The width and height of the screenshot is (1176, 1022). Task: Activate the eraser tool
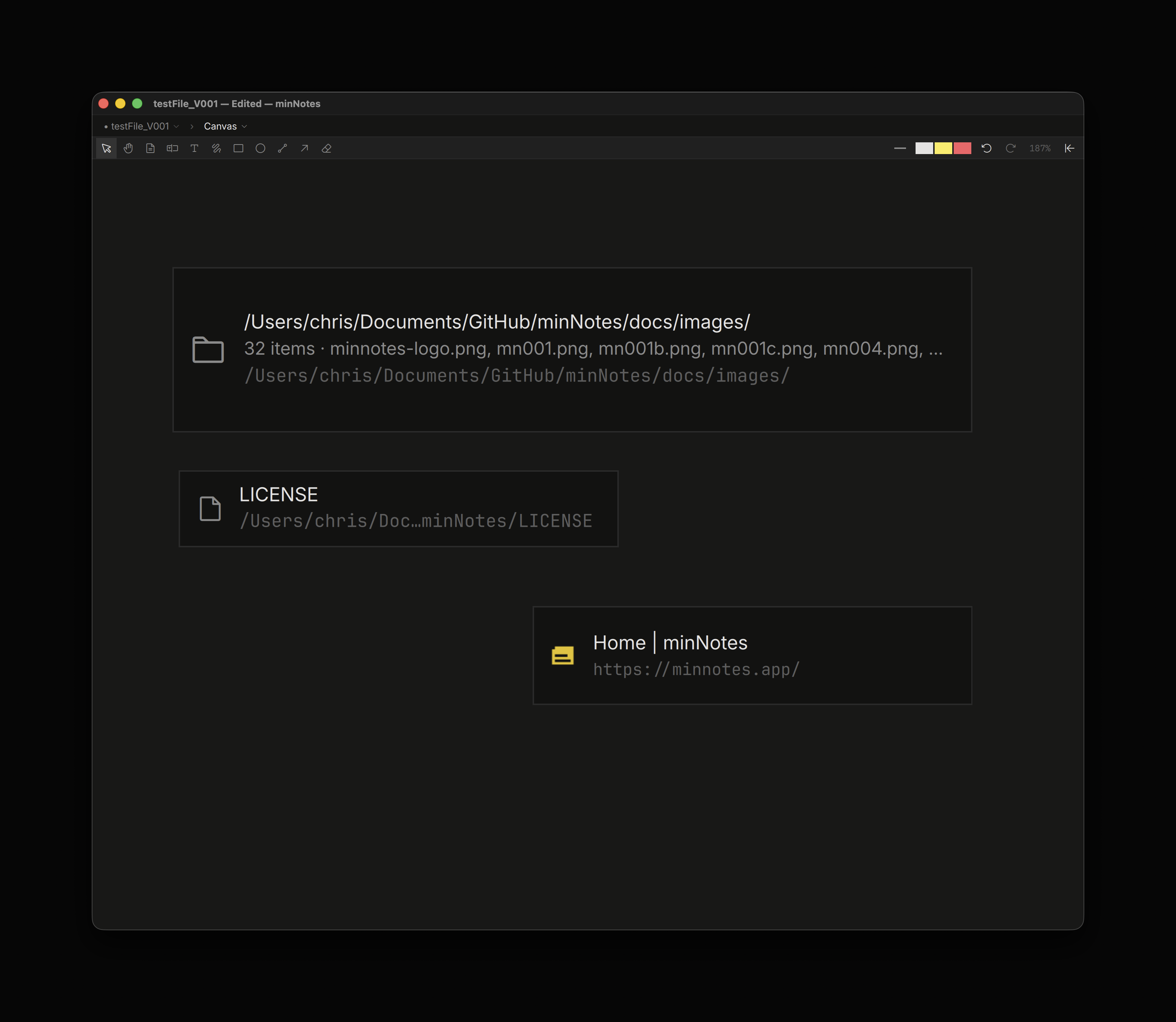(x=326, y=148)
